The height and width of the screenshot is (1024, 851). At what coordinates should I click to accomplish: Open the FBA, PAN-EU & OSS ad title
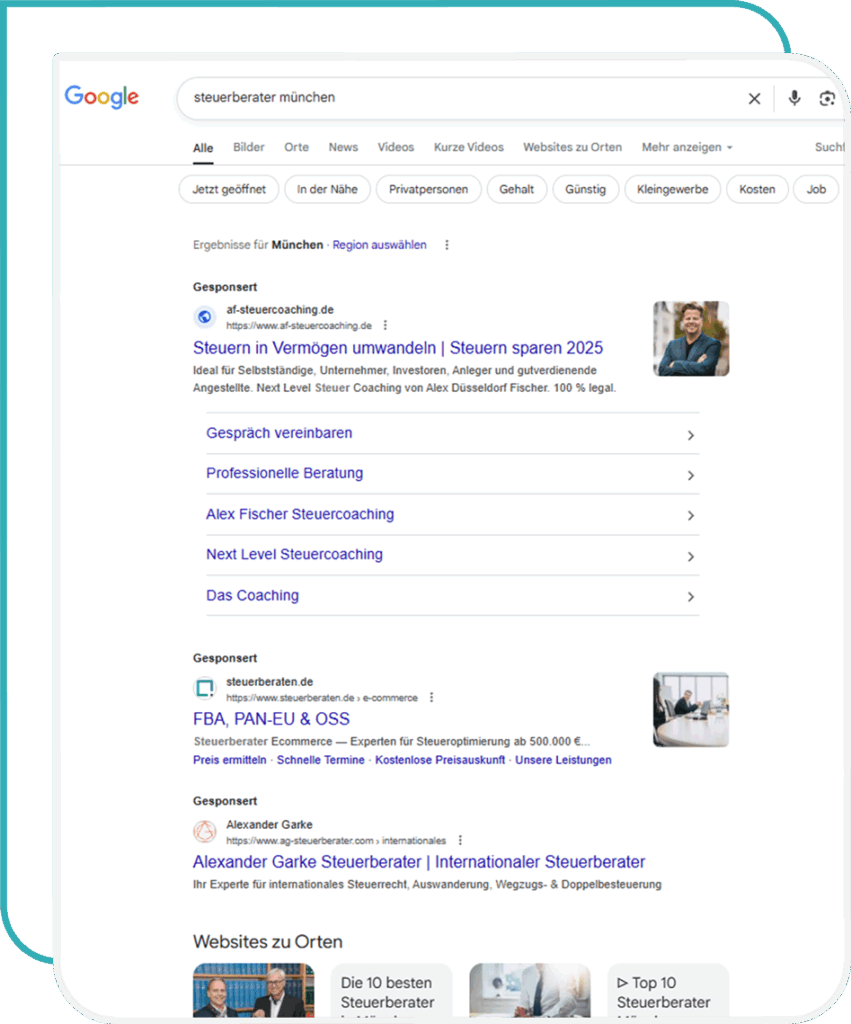coord(271,719)
